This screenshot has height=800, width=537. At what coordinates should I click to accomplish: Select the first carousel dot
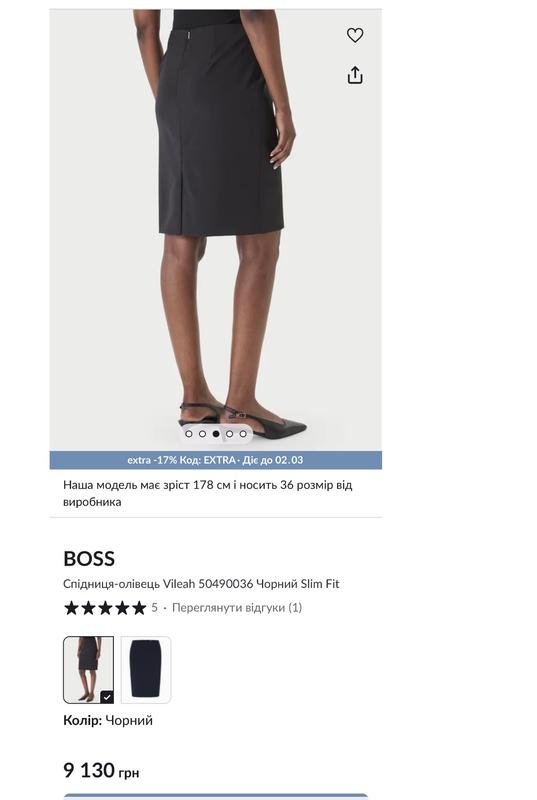189,434
